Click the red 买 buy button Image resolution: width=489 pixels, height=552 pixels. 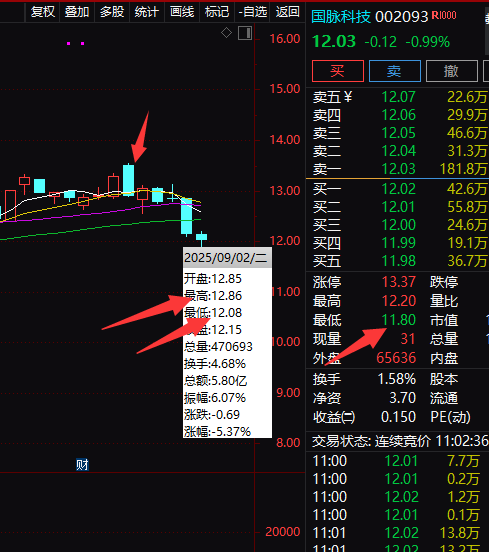click(x=338, y=71)
